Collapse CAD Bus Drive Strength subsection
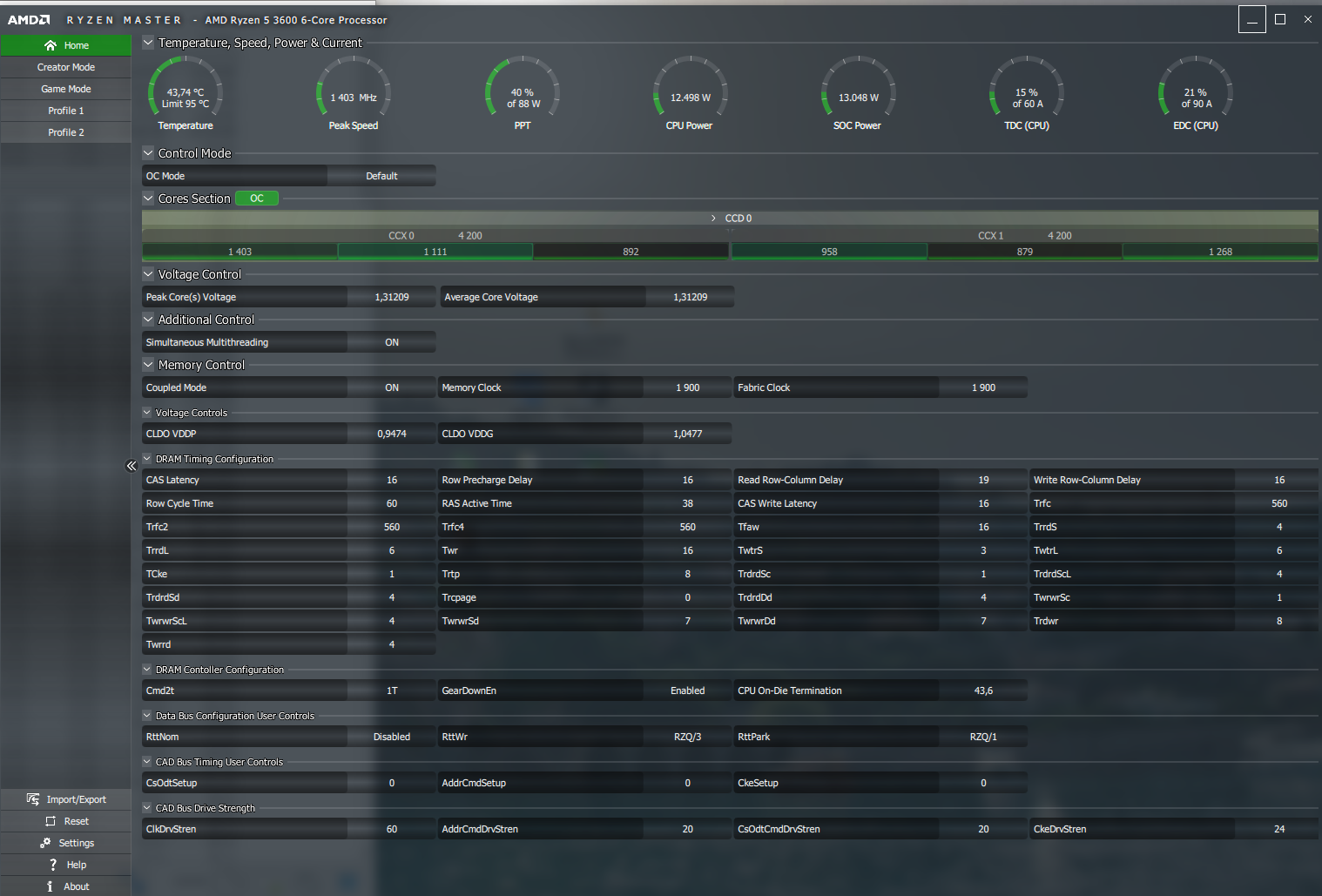Viewport: 1322px width, 896px height. 147,808
